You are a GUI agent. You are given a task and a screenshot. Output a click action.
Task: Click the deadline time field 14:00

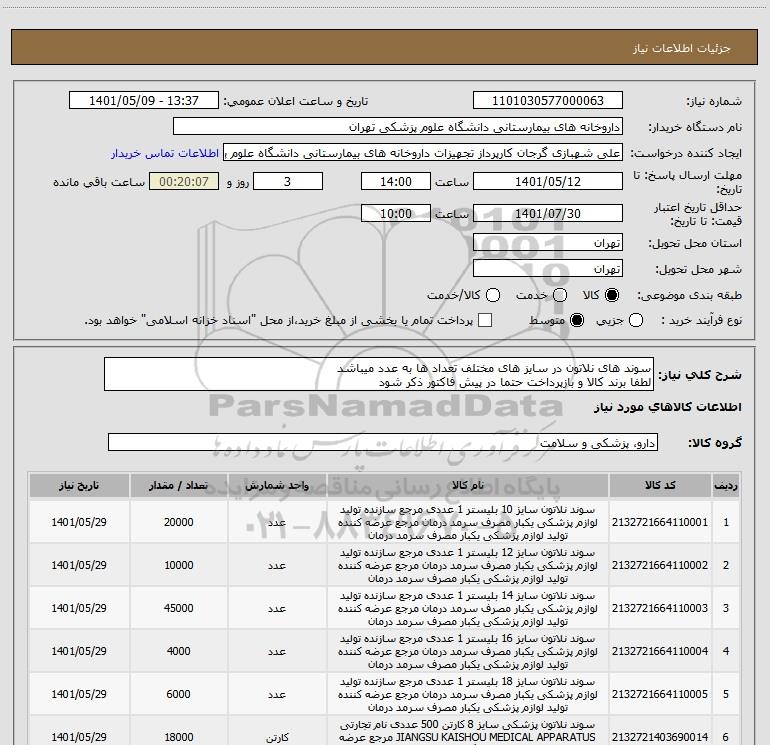coord(396,181)
